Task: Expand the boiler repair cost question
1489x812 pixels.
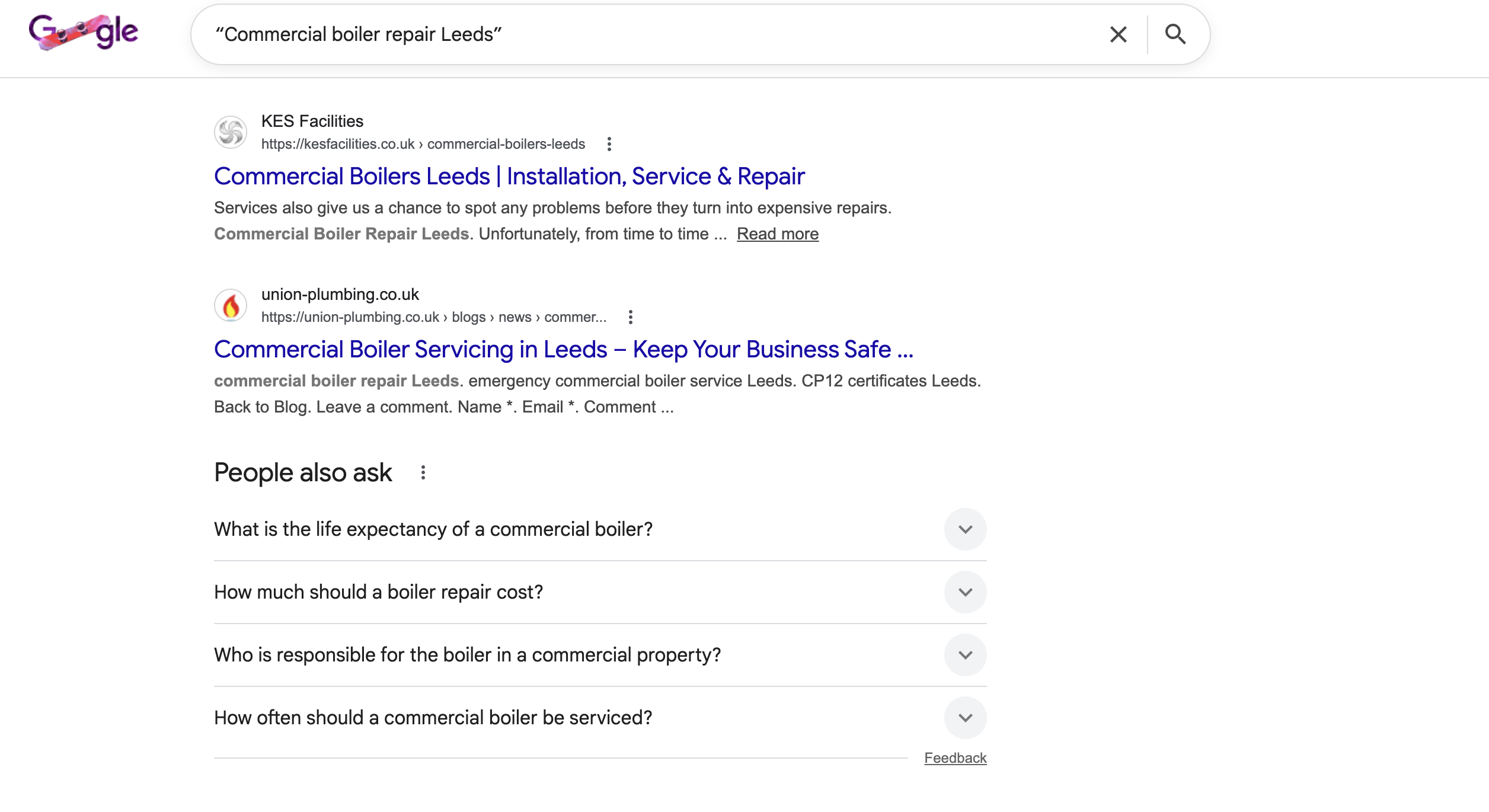Action: tap(966, 592)
